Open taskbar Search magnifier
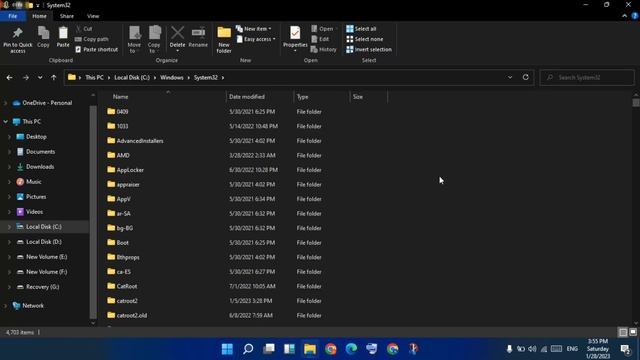The width and height of the screenshot is (640, 360). [x=248, y=349]
